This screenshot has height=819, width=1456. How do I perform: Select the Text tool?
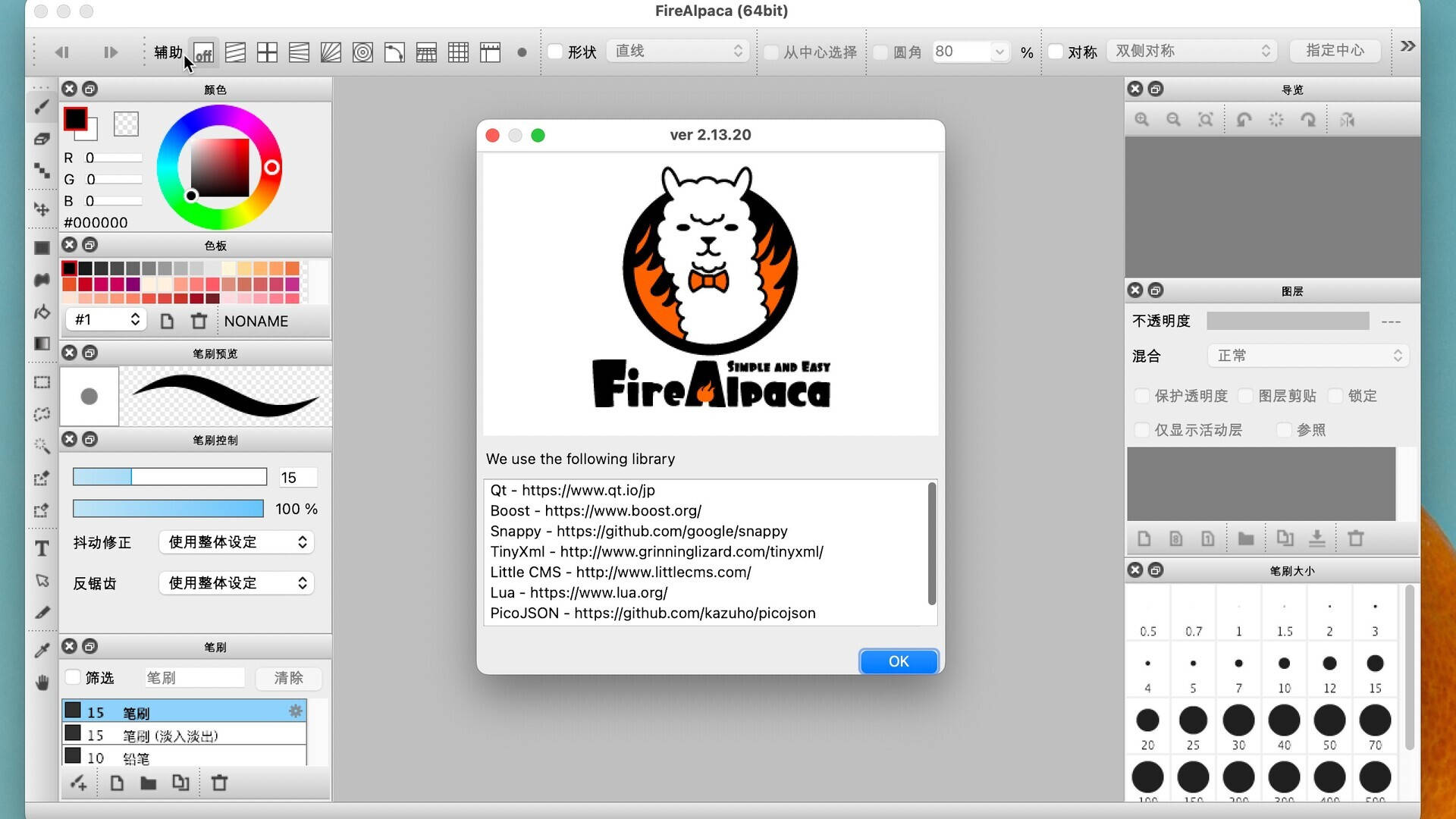[42, 548]
